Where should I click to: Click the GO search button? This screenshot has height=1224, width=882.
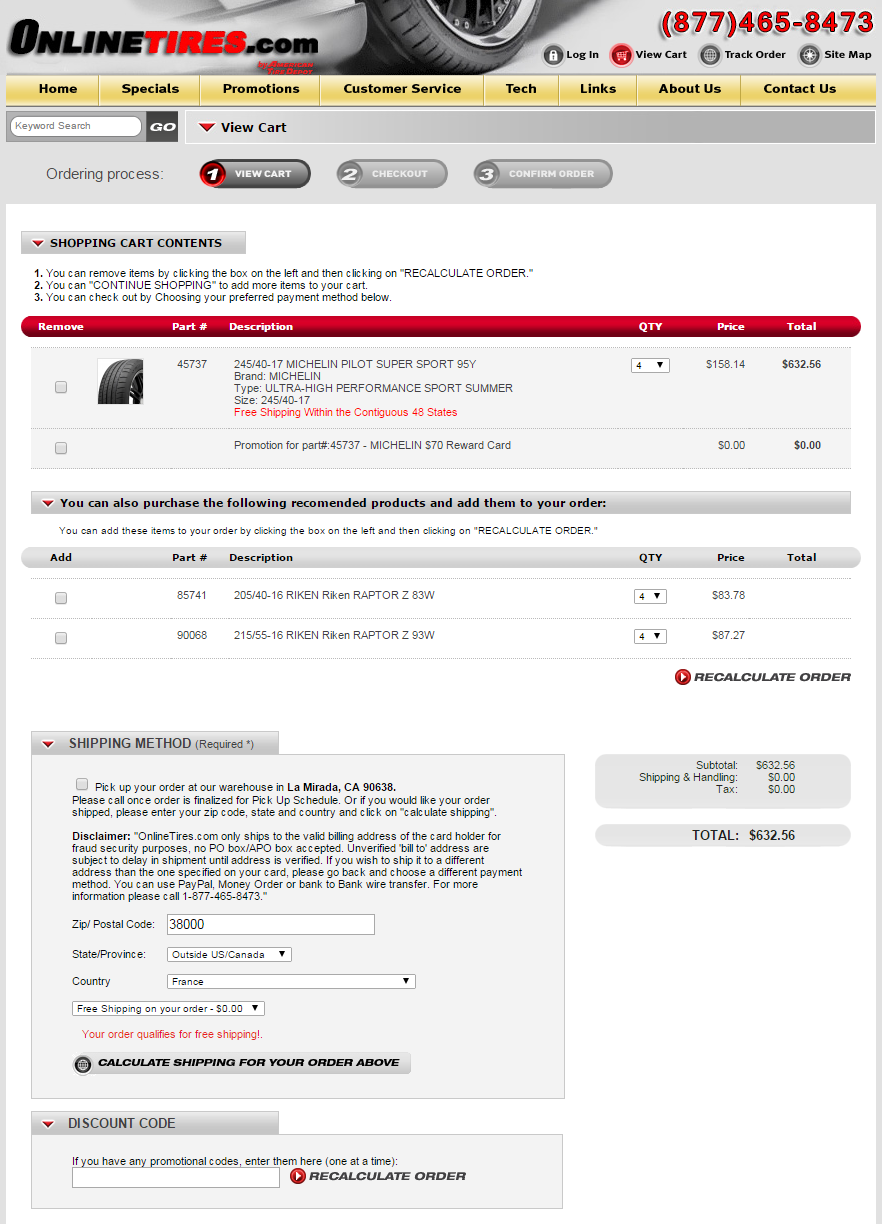click(162, 127)
